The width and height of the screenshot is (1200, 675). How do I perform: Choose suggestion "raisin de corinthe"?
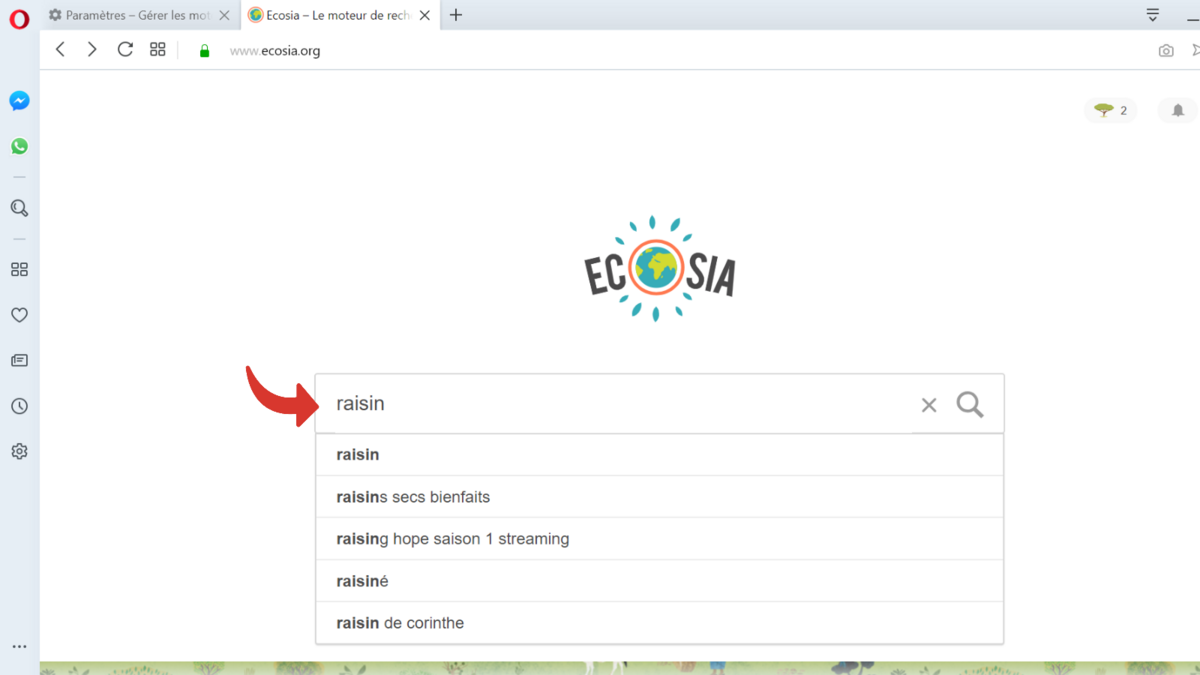659,623
